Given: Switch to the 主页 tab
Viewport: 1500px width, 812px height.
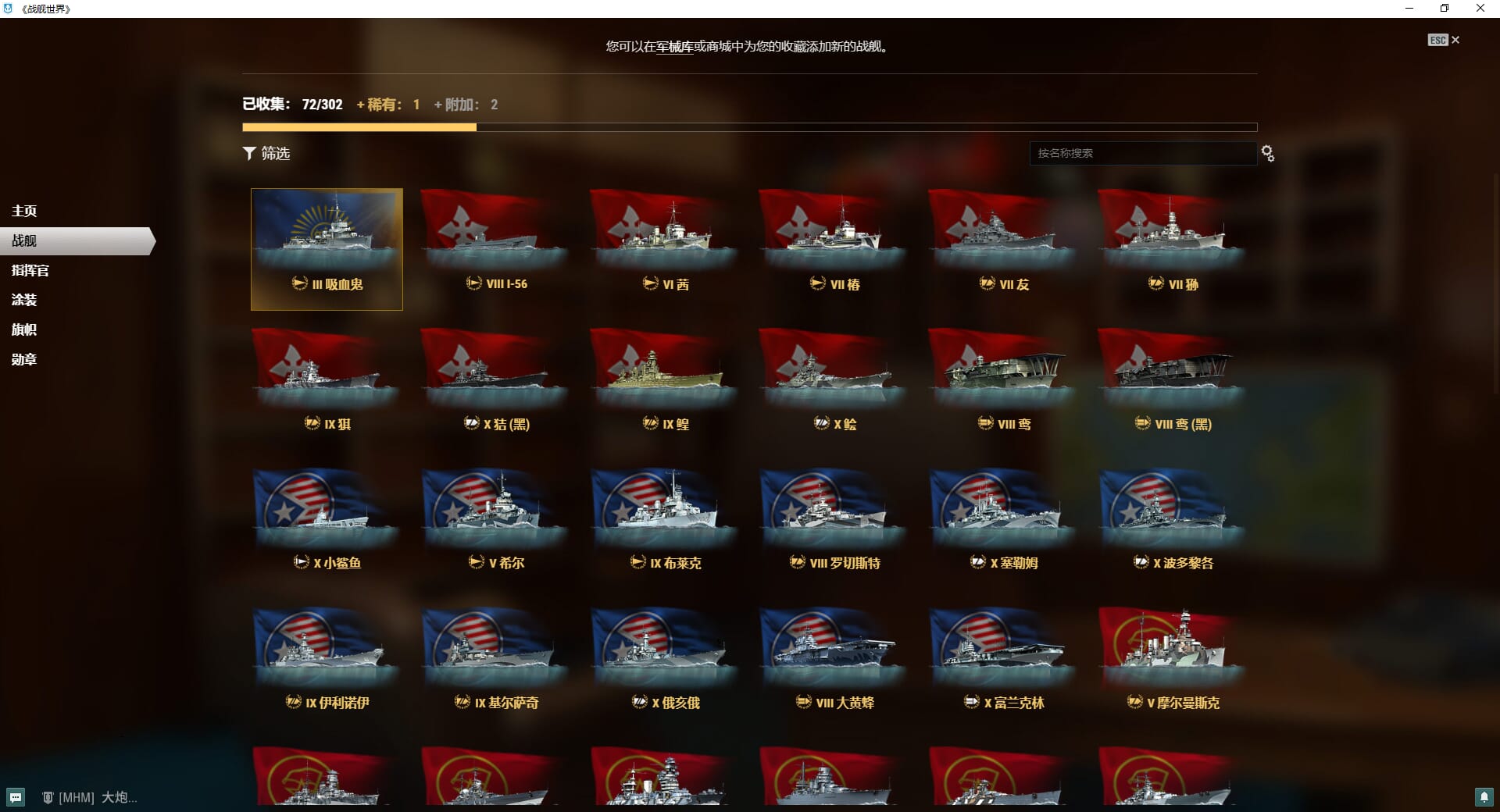Looking at the screenshot, I should [x=24, y=211].
